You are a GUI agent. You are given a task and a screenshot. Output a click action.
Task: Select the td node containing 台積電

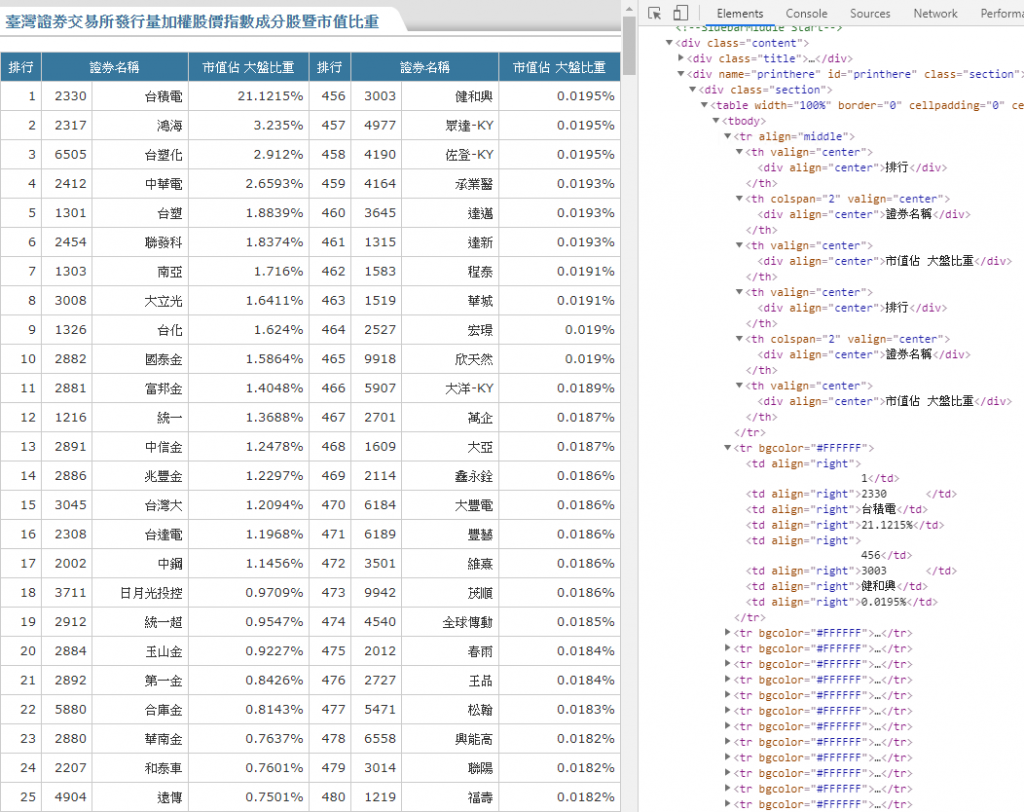point(836,510)
